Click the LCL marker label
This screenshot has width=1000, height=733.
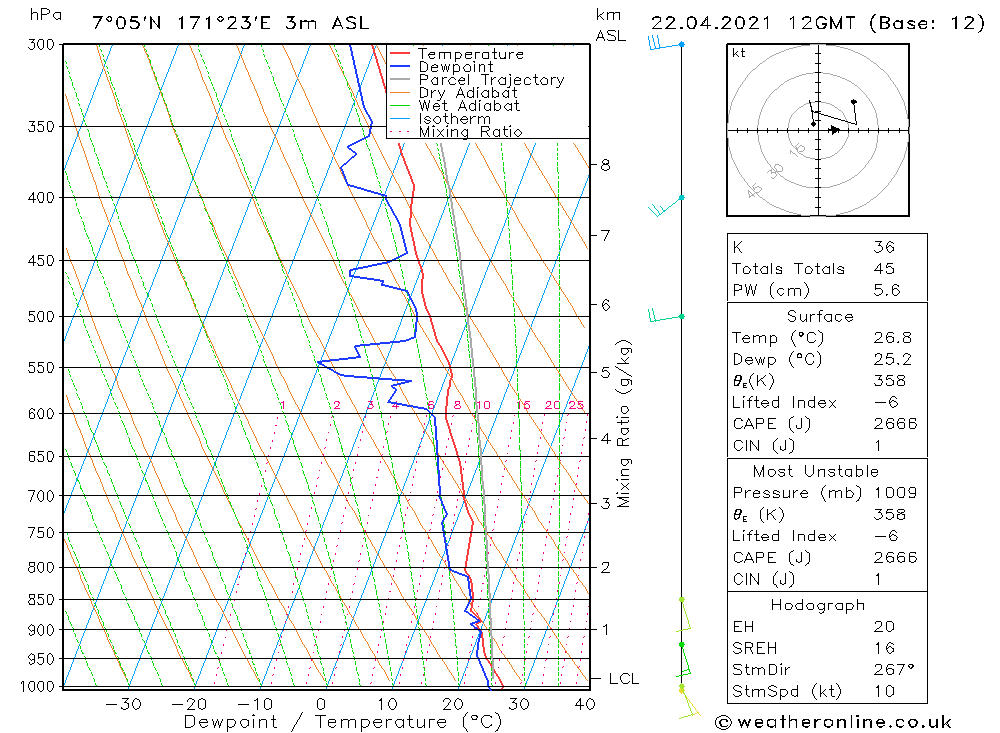623,679
